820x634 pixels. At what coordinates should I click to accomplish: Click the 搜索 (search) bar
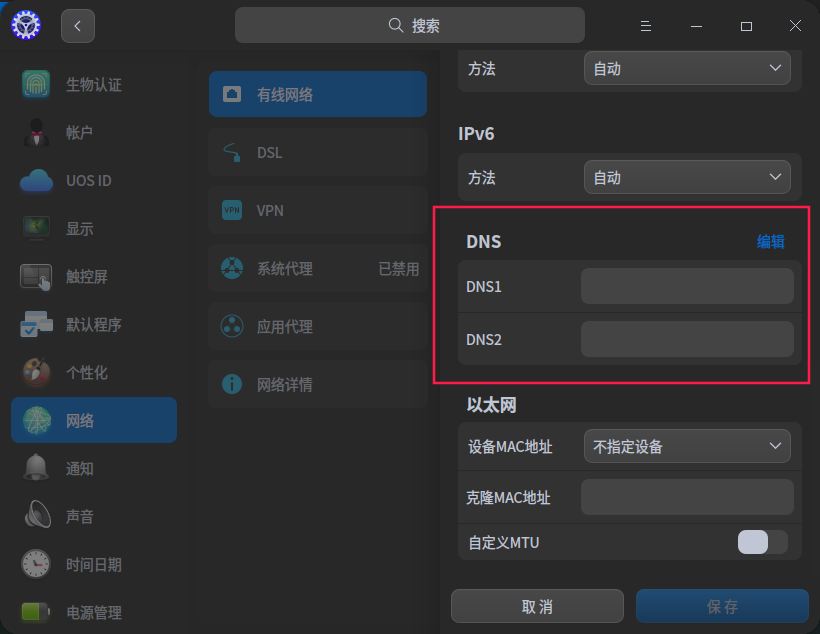[410, 24]
